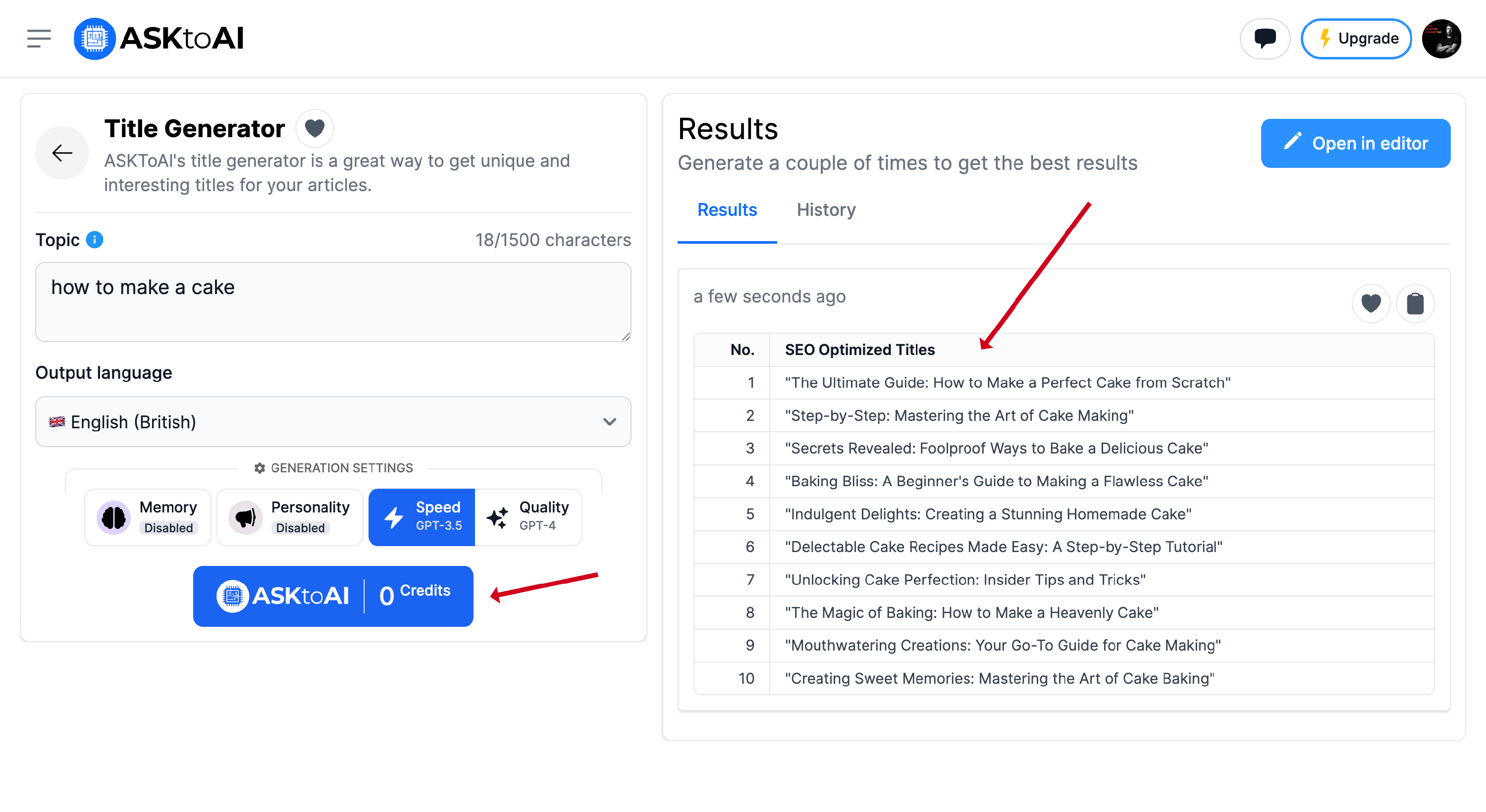Viewport: 1486px width, 812px height.
Task: Open the Output language dropdown
Action: click(332, 421)
